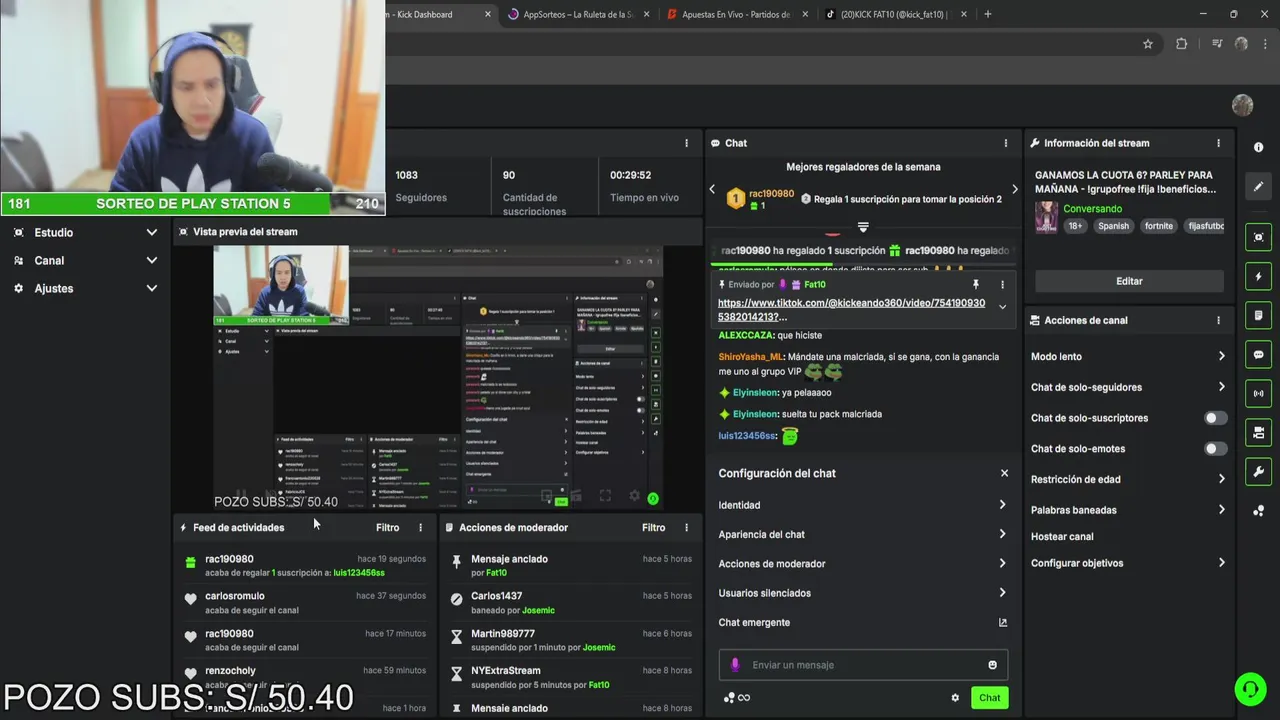The height and width of the screenshot is (720, 1280).
Task: Expand pinned message with down chevron
Action: click(x=1002, y=307)
